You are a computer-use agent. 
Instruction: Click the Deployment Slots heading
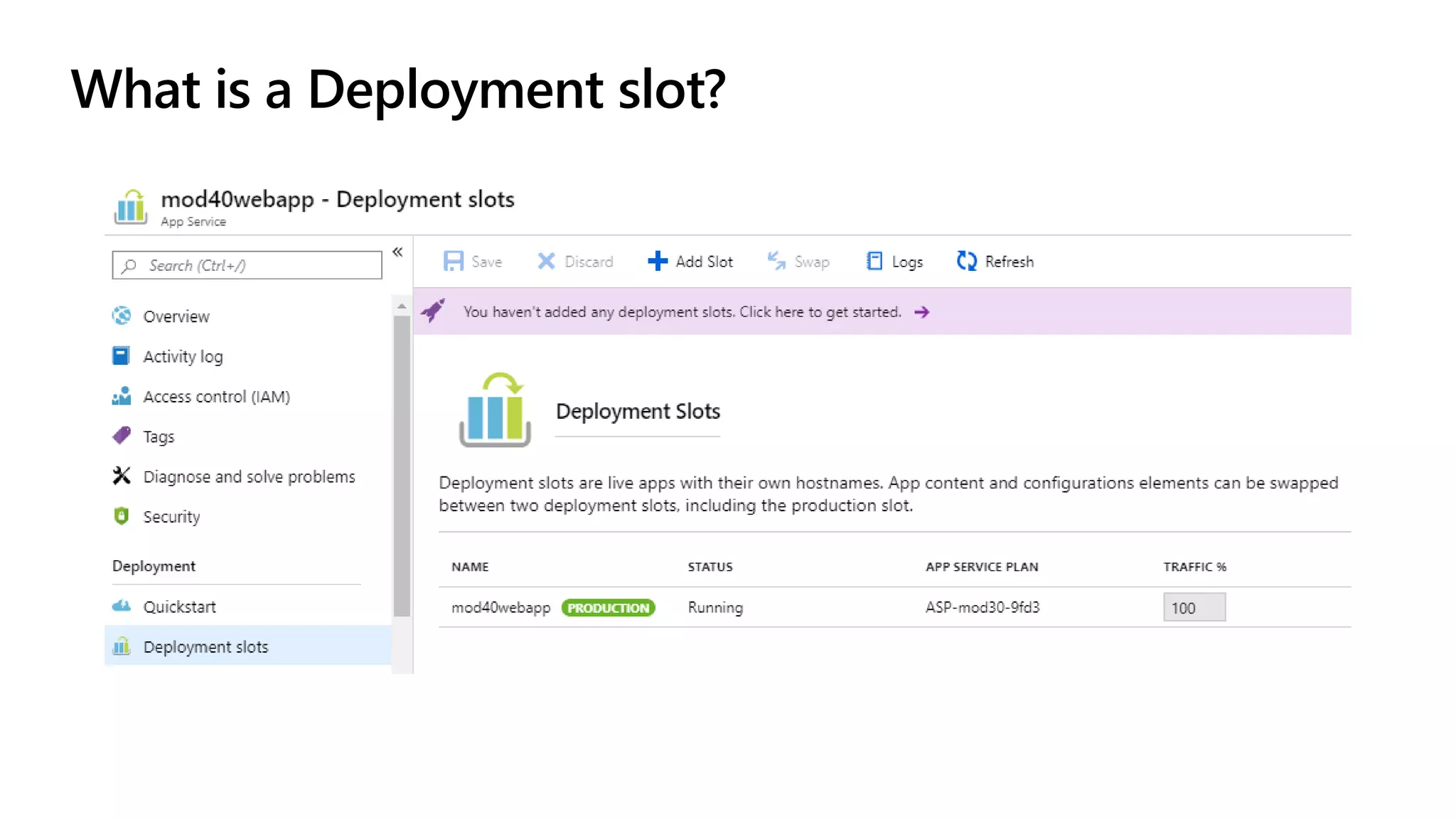[638, 412]
